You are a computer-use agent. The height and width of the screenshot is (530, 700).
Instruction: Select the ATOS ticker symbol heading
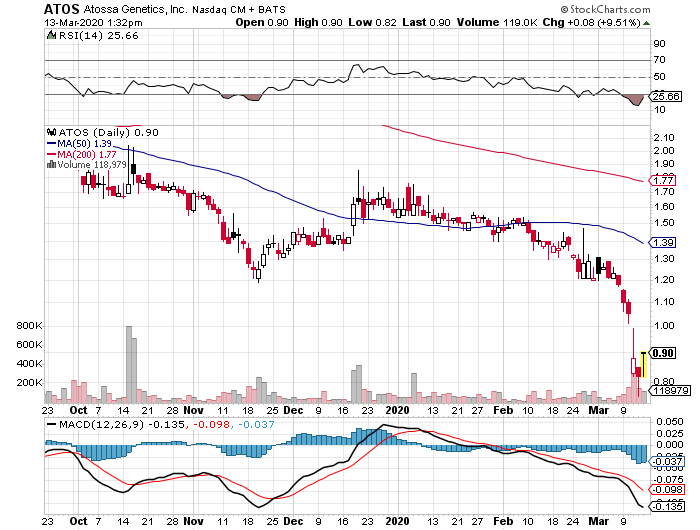pos(62,9)
